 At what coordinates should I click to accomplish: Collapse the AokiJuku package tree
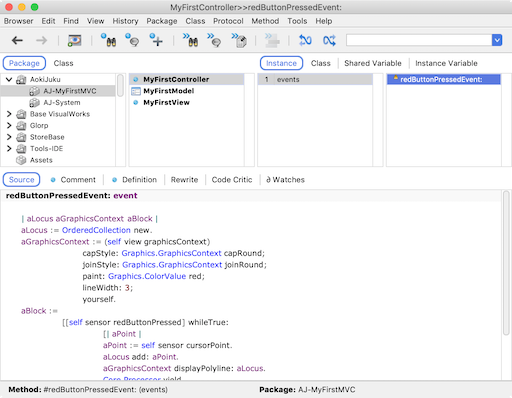tap(9, 79)
